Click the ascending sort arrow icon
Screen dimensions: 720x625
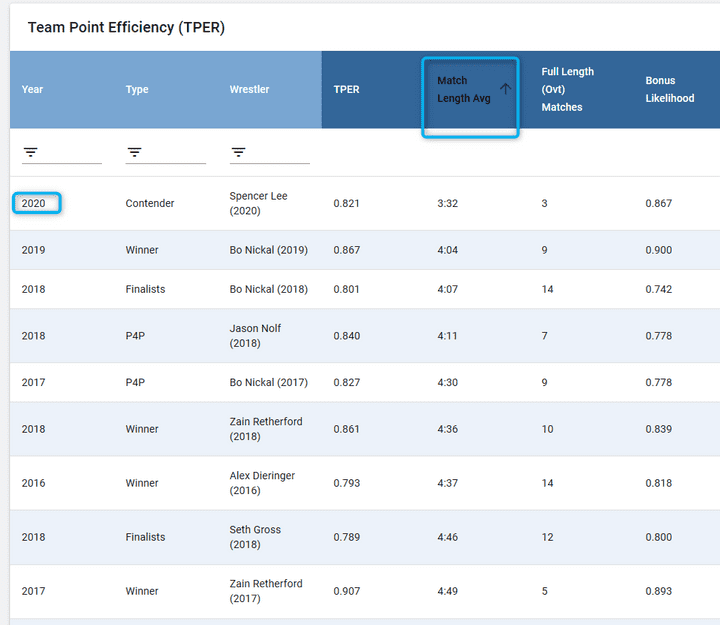(x=505, y=89)
